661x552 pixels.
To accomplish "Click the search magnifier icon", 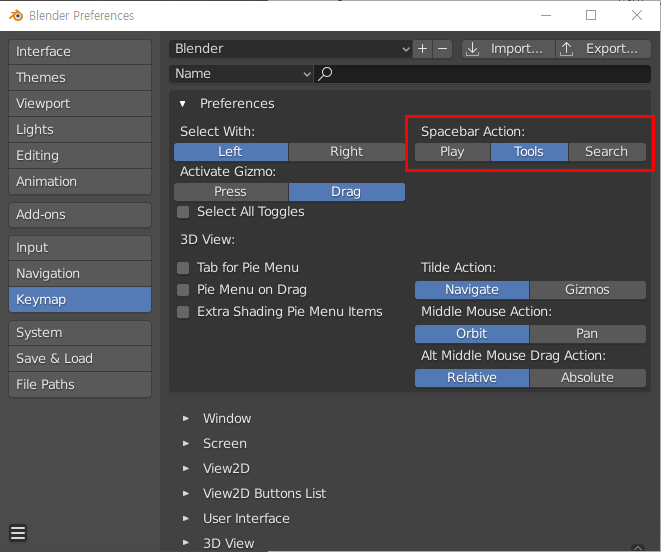I will pos(325,74).
